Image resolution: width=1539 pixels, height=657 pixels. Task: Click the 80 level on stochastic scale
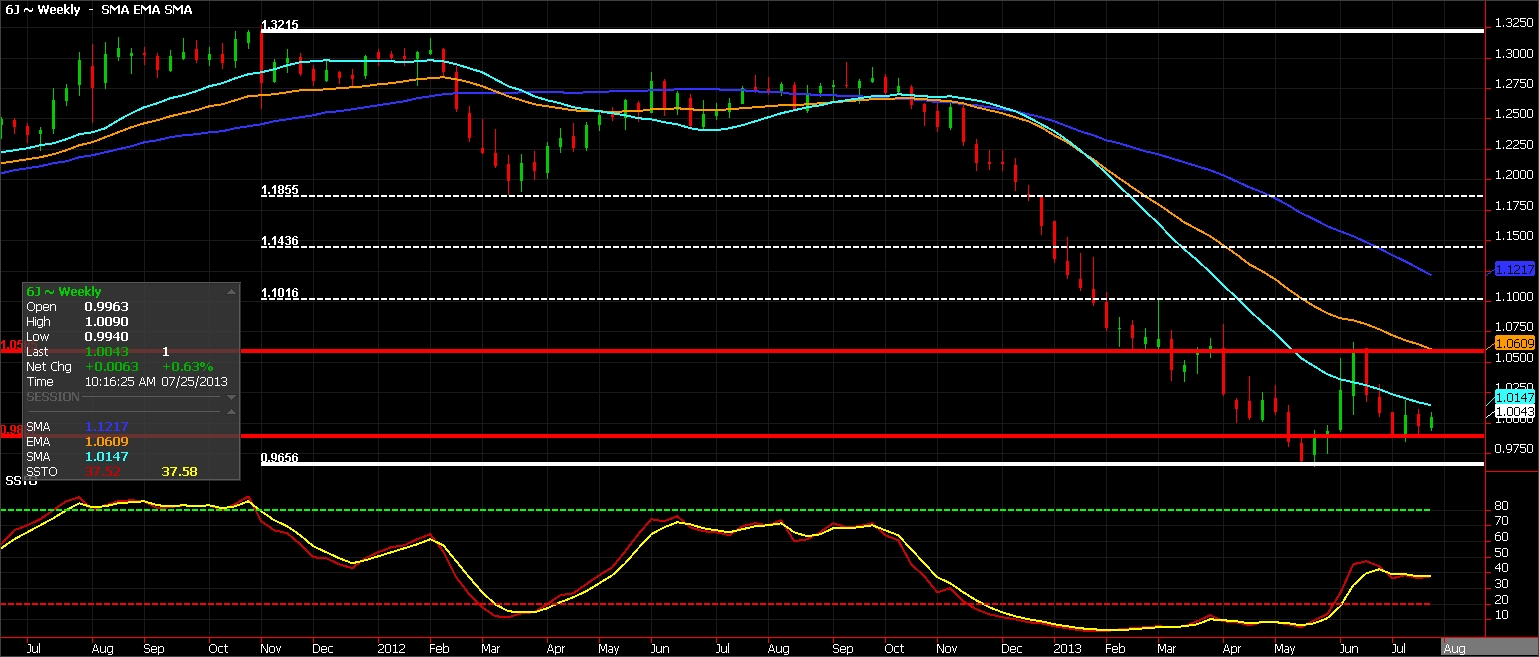[x=1502, y=507]
